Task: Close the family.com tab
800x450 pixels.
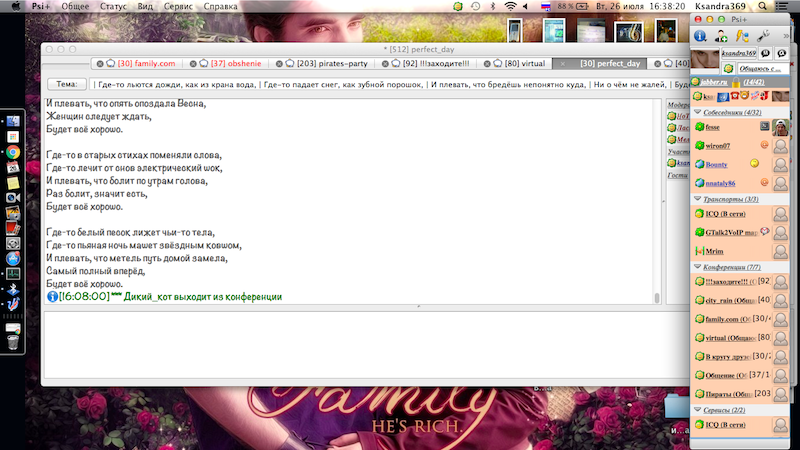Action: coord(100,64)
